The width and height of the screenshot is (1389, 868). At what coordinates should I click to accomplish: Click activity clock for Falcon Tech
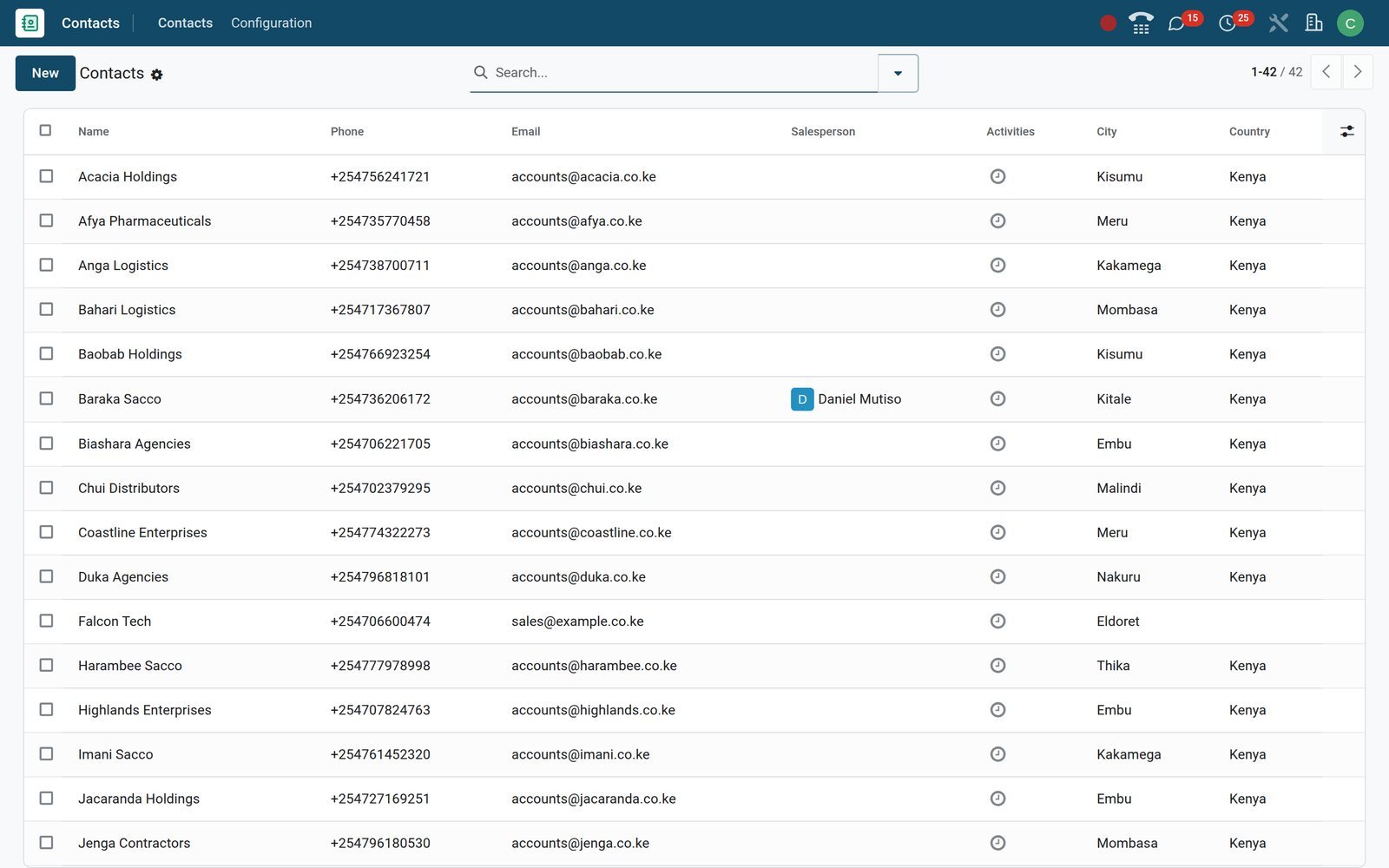point(997,621)
